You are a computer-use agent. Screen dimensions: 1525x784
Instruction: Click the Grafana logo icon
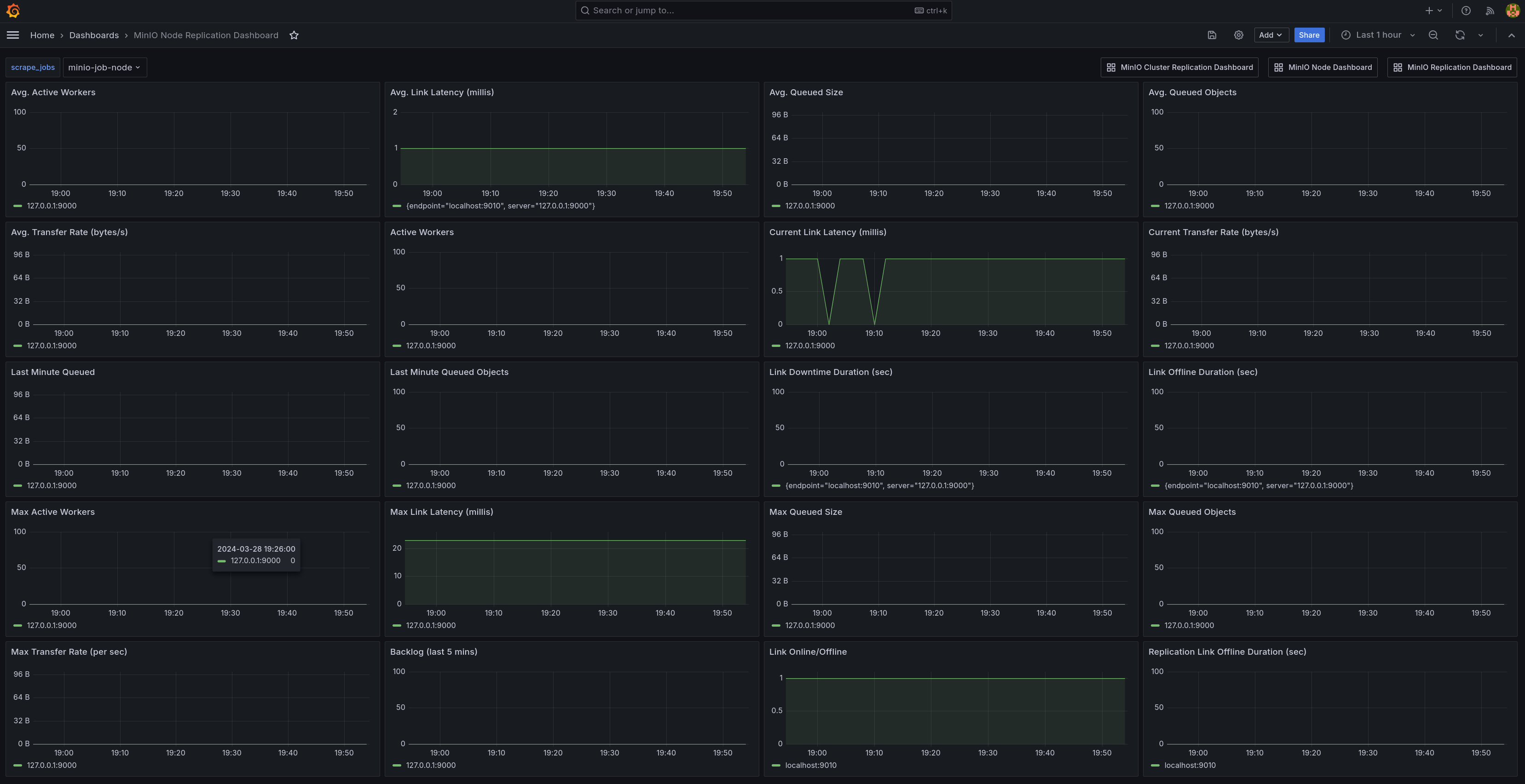coord(13,11)
